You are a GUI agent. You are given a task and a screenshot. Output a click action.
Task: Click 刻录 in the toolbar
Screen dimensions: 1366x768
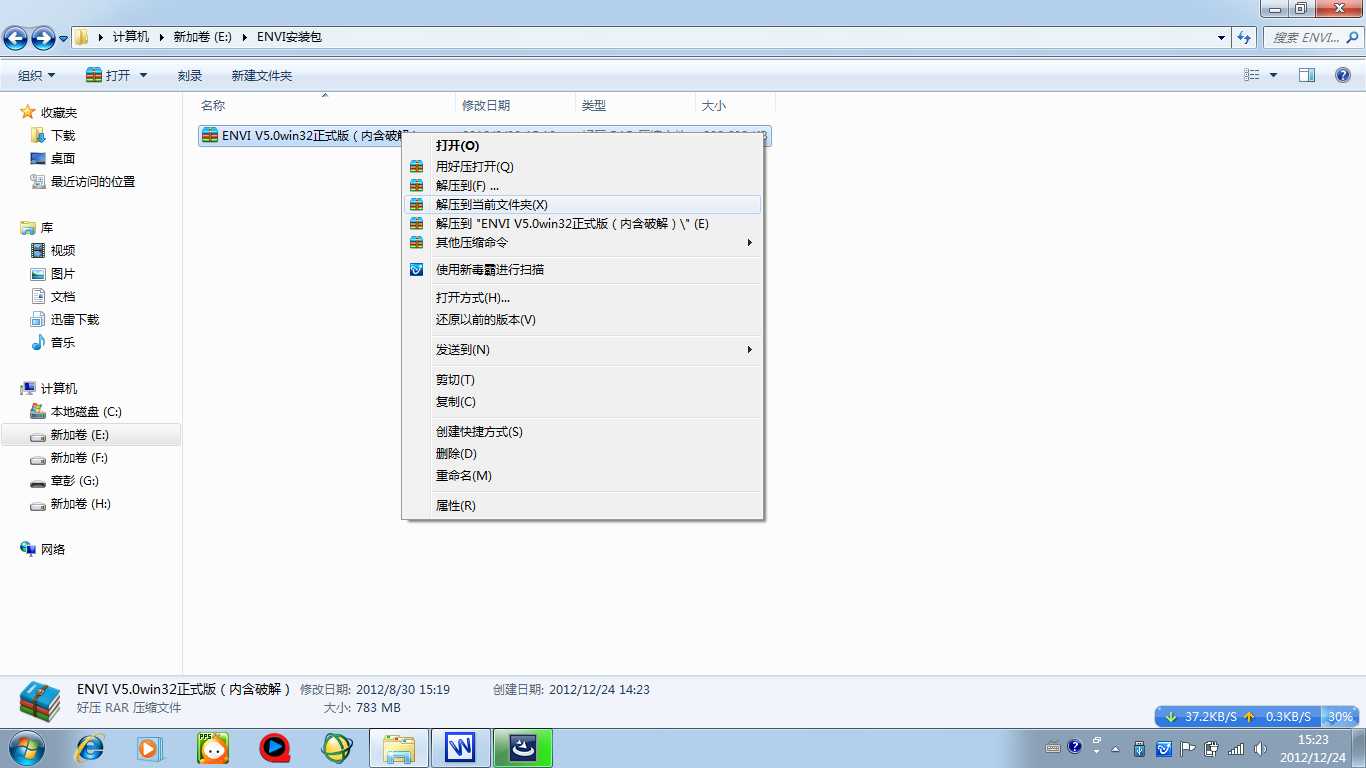(x=190, y=75)
